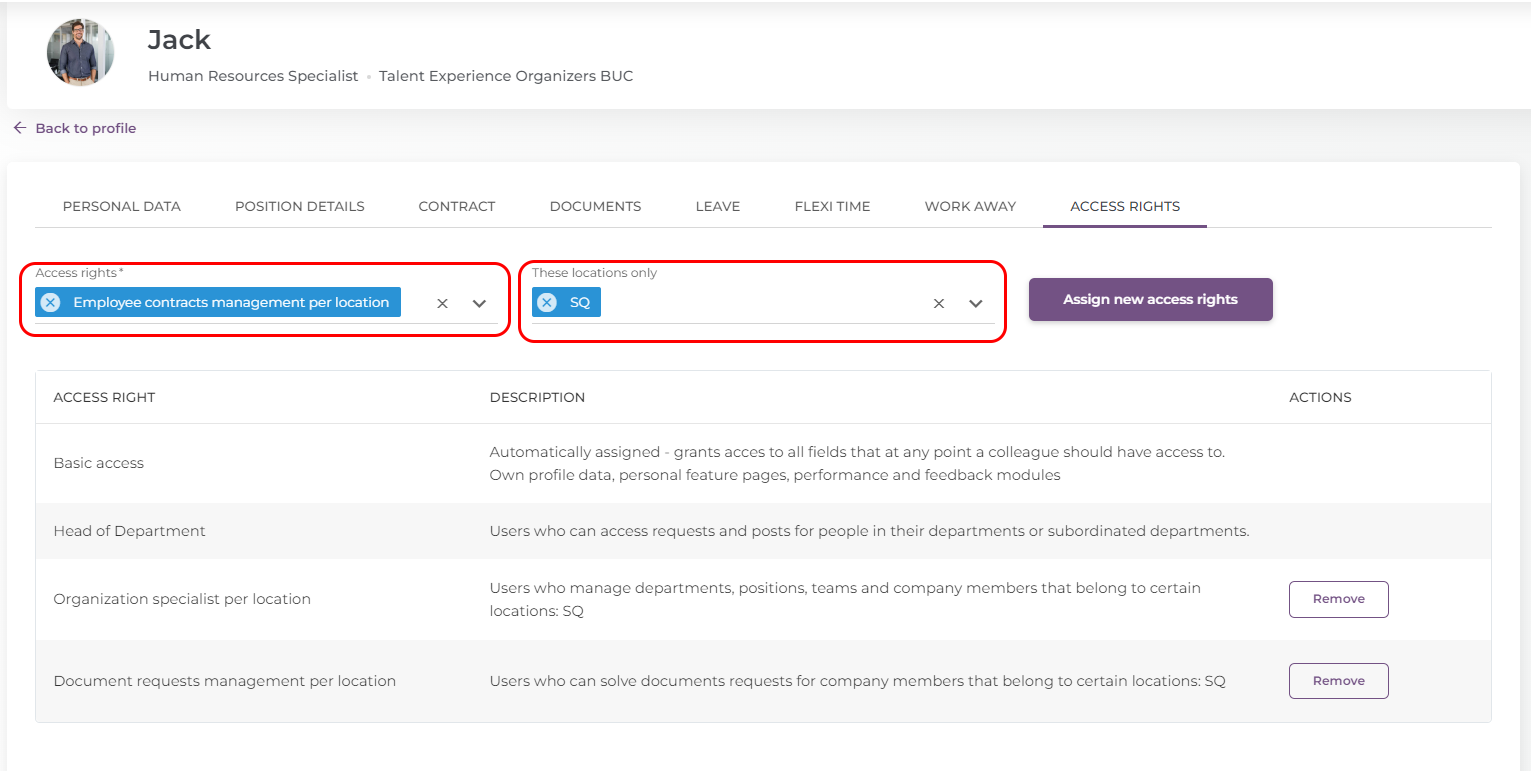Click Assign new access rights button
Viewport: 1531px width, 771px height.
click(x=1150, y=299)
